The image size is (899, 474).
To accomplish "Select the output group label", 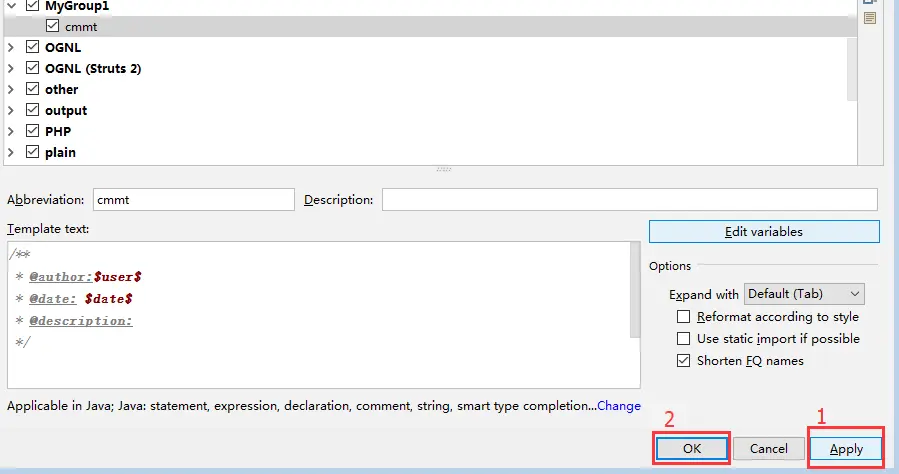I will [66, 111].
